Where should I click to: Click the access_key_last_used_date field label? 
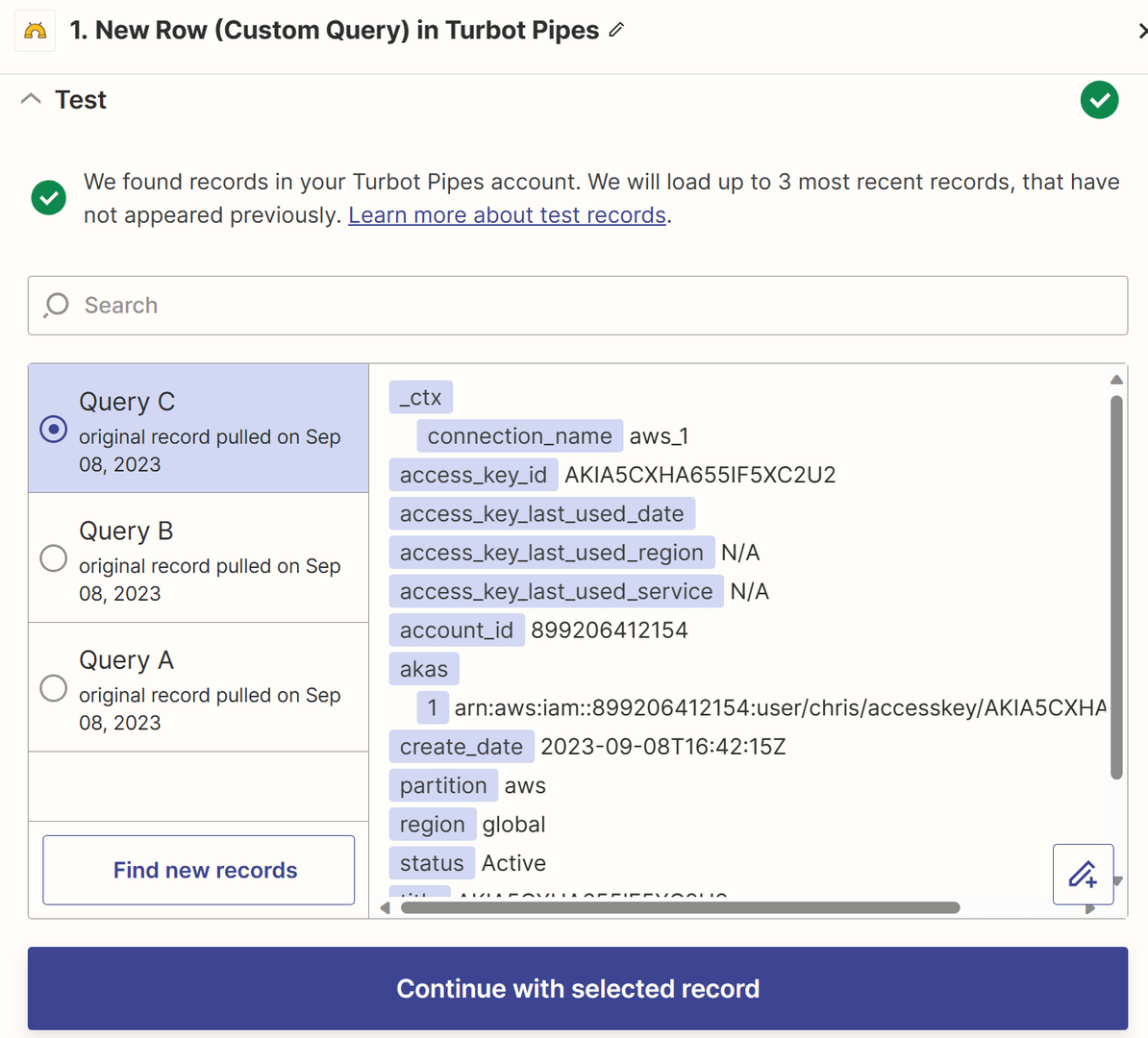pos(541,514)
